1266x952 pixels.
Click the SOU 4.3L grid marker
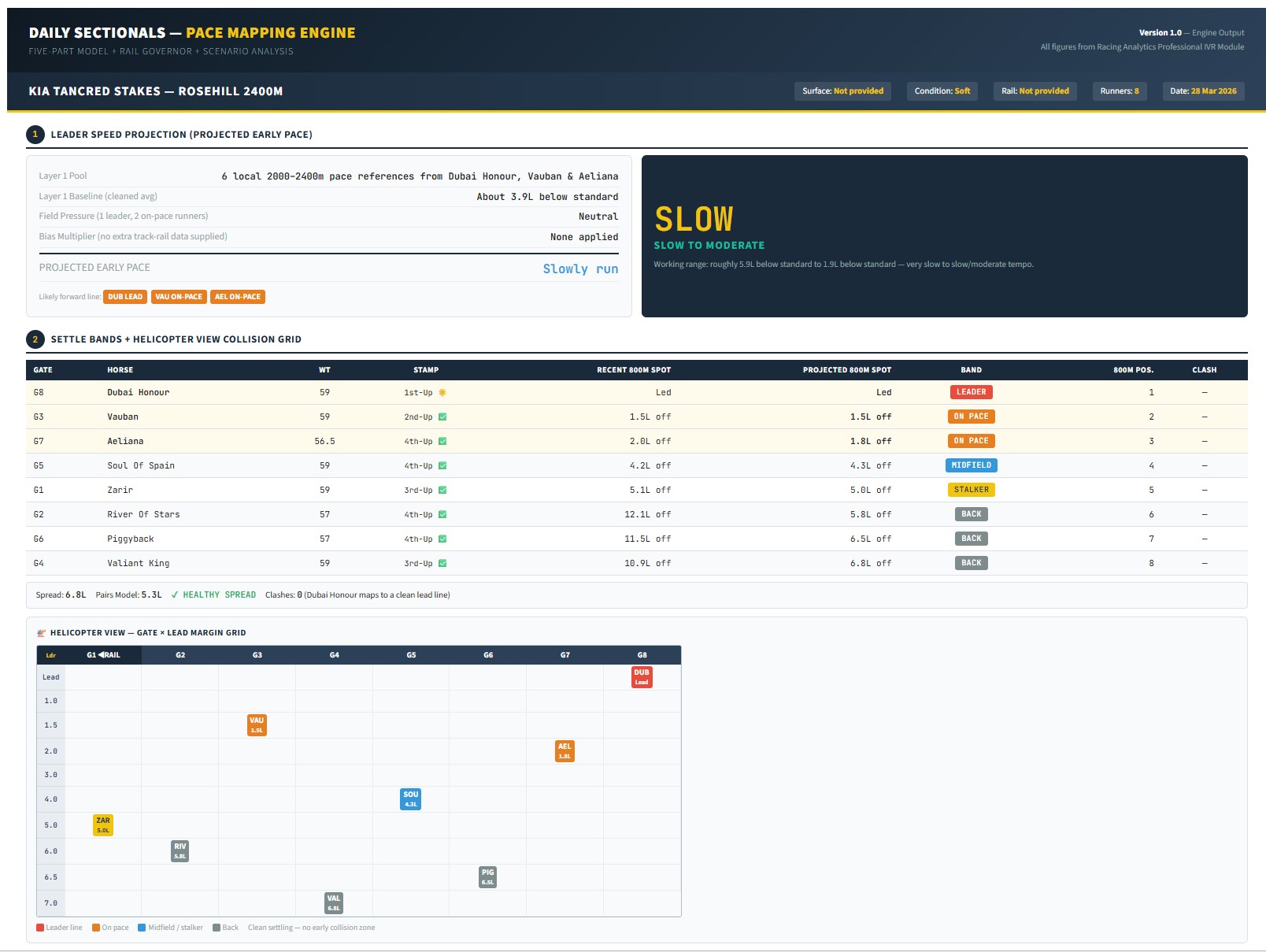pyautogui.click(x=410, y=799)
